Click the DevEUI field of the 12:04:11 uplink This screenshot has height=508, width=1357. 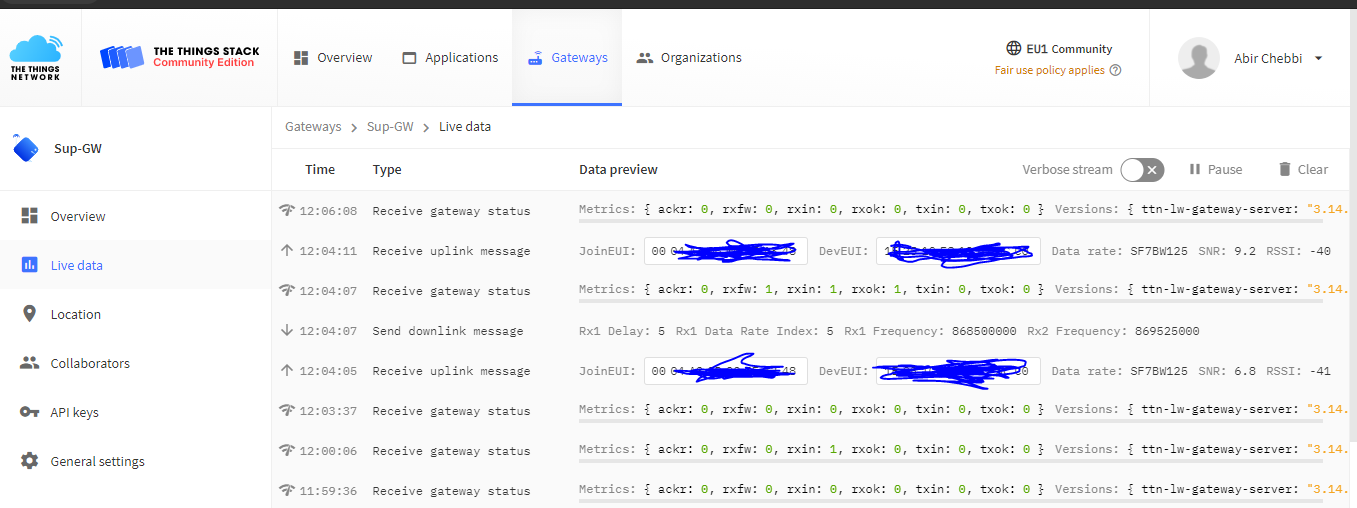pos(958,251)
